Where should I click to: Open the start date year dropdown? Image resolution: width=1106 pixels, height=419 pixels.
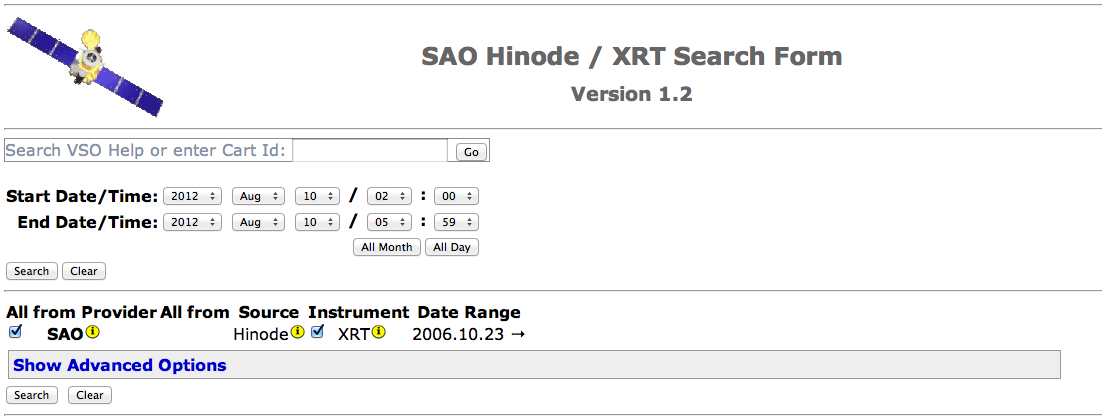tap(192, 197)
